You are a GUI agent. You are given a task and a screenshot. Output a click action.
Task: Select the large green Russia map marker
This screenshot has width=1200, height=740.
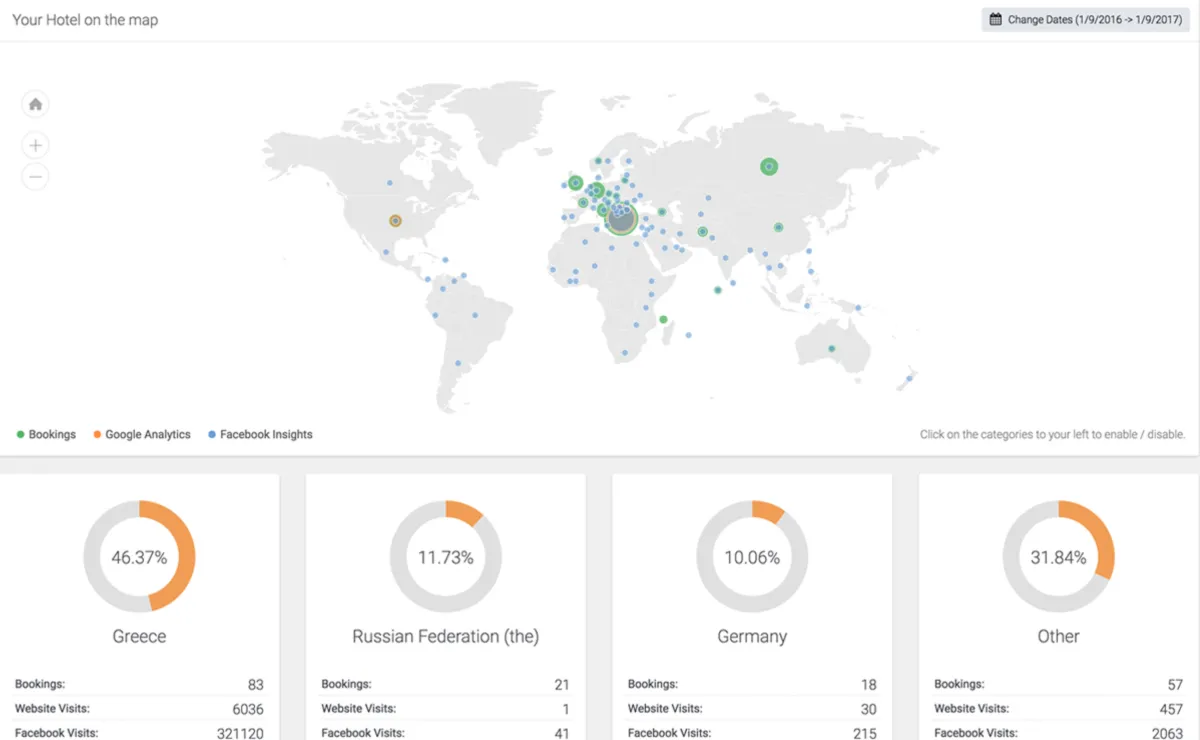click(x=768, y=166)
